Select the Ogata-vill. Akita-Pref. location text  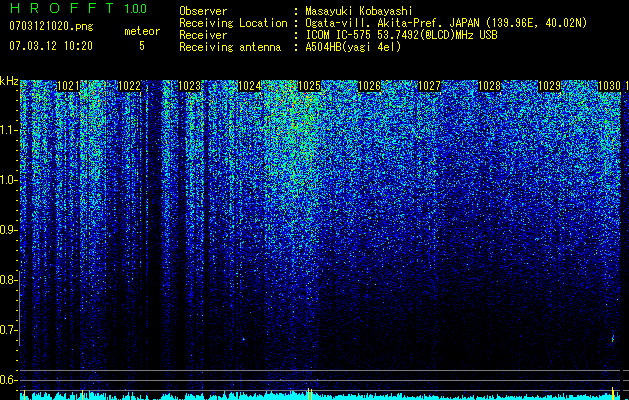446,23
